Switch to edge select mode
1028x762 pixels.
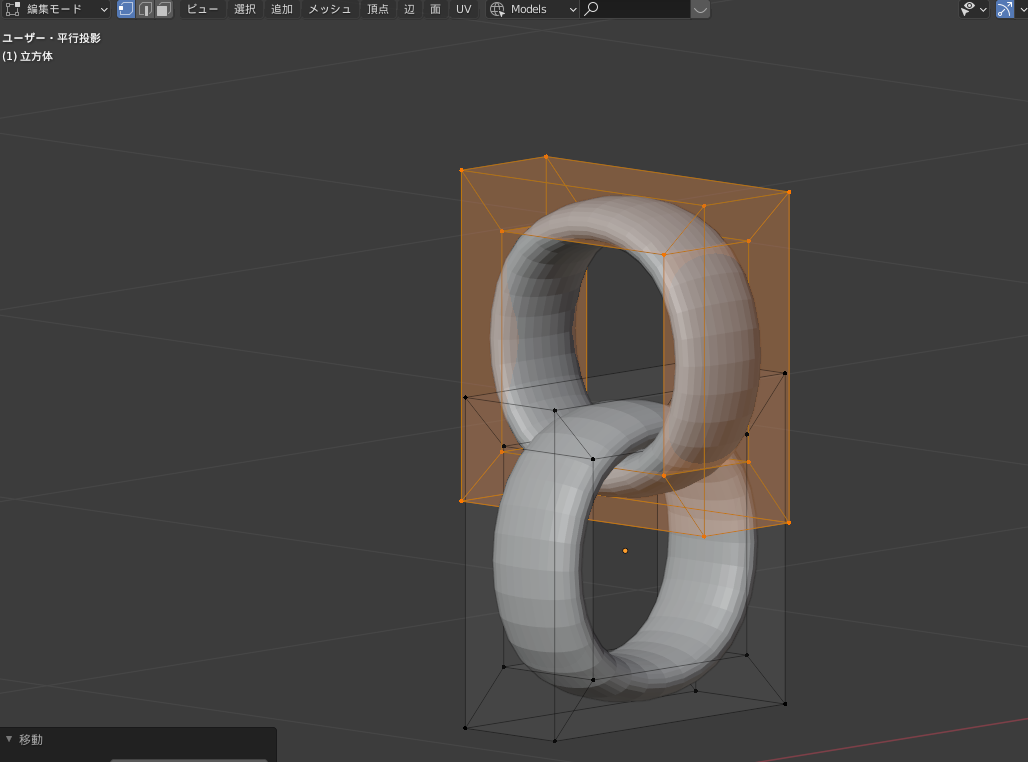coord(145,9)
